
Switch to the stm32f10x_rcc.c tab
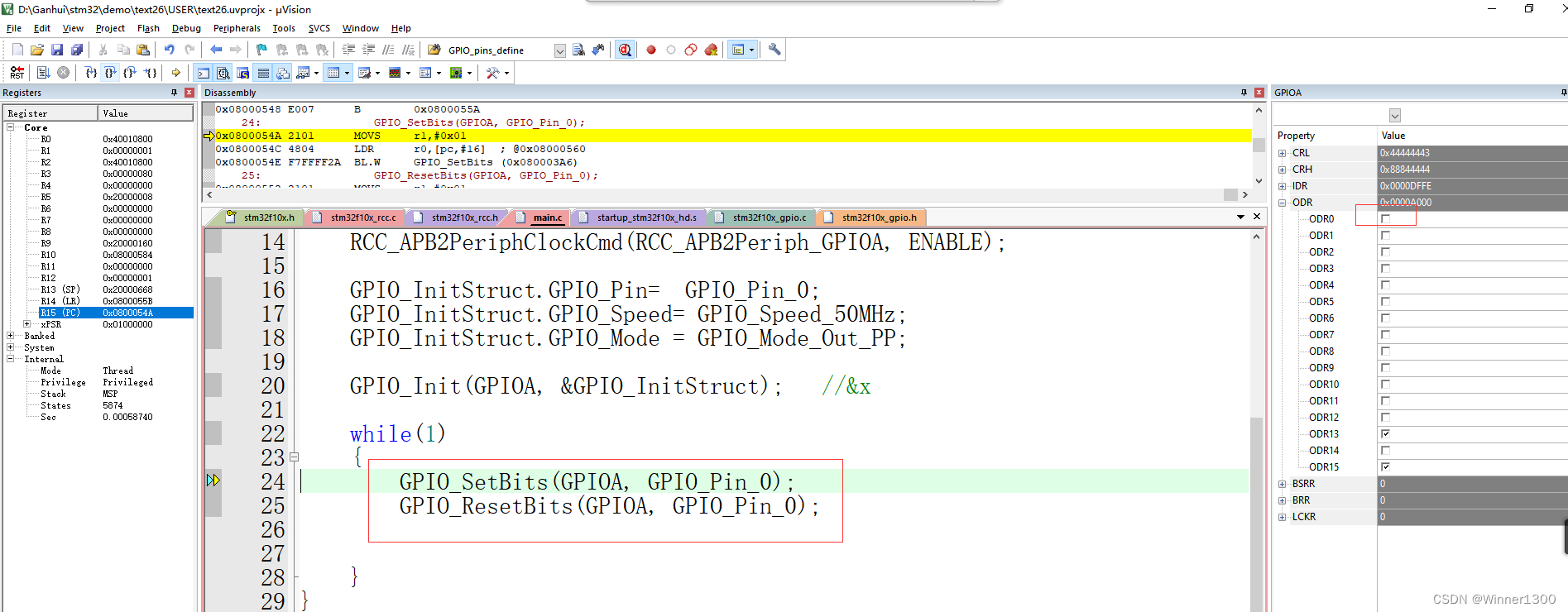356,218
